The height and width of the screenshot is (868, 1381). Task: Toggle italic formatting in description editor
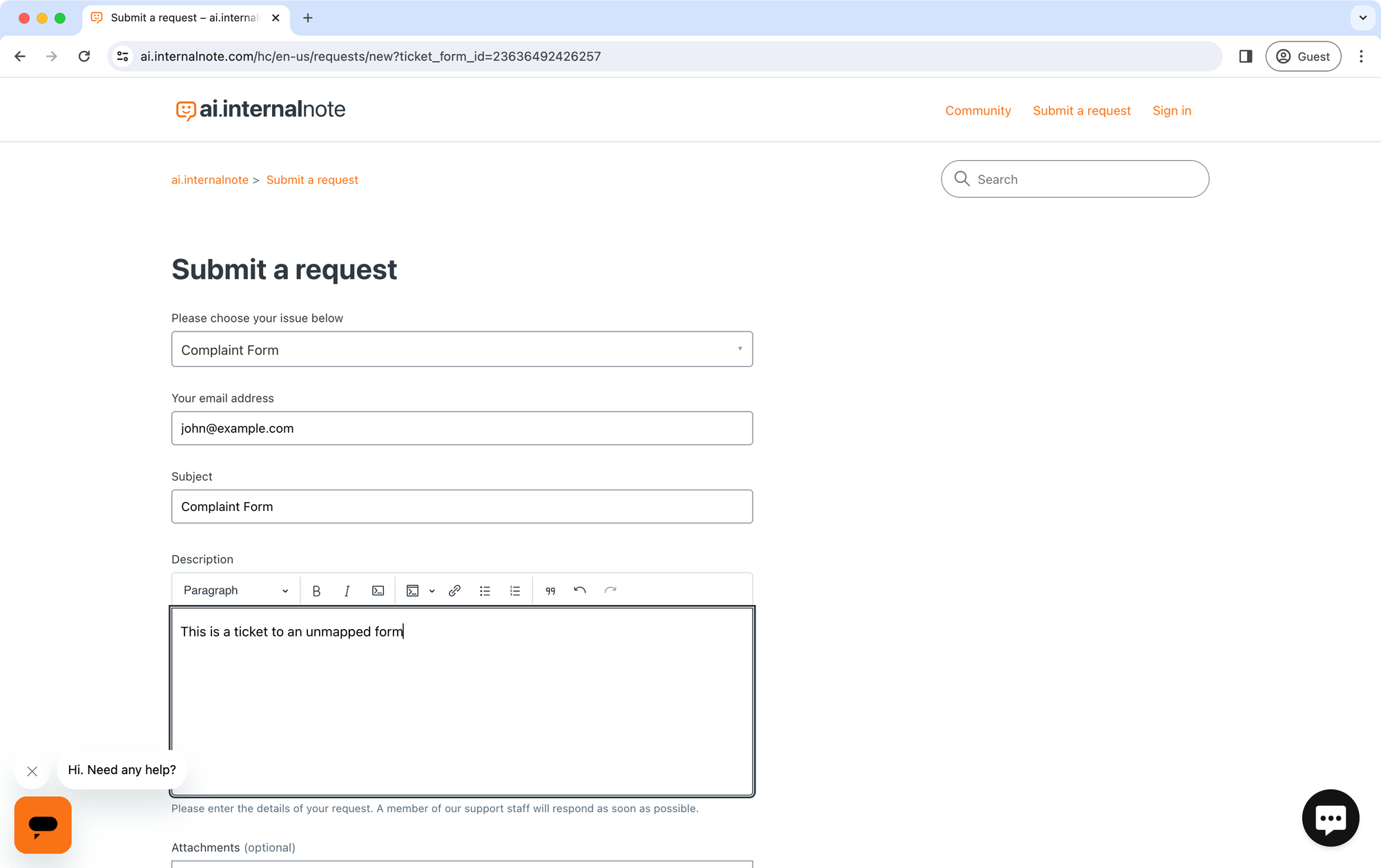point(347,591)
